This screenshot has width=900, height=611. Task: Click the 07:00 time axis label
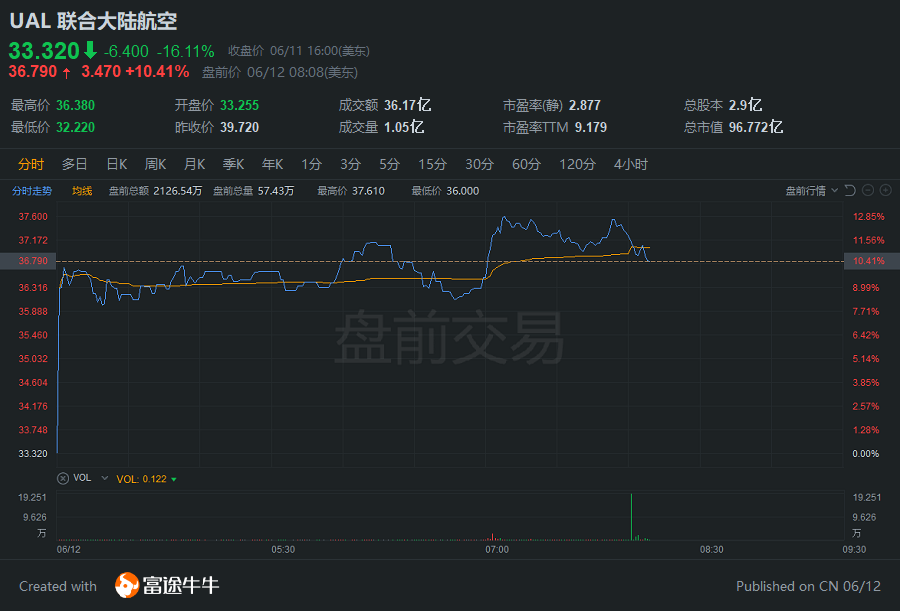(x=497, y=550)
